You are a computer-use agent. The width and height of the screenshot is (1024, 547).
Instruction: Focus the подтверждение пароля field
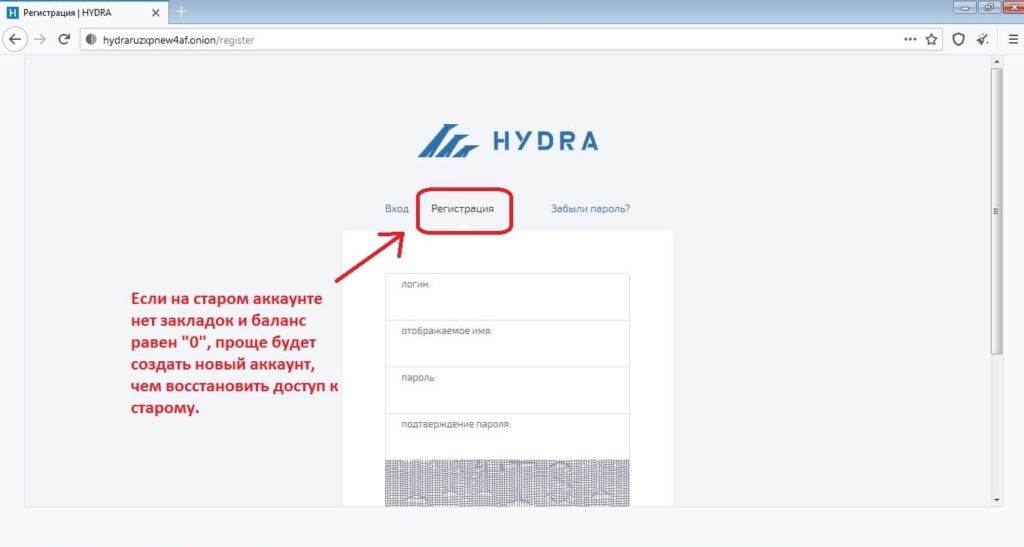(507, 437)
